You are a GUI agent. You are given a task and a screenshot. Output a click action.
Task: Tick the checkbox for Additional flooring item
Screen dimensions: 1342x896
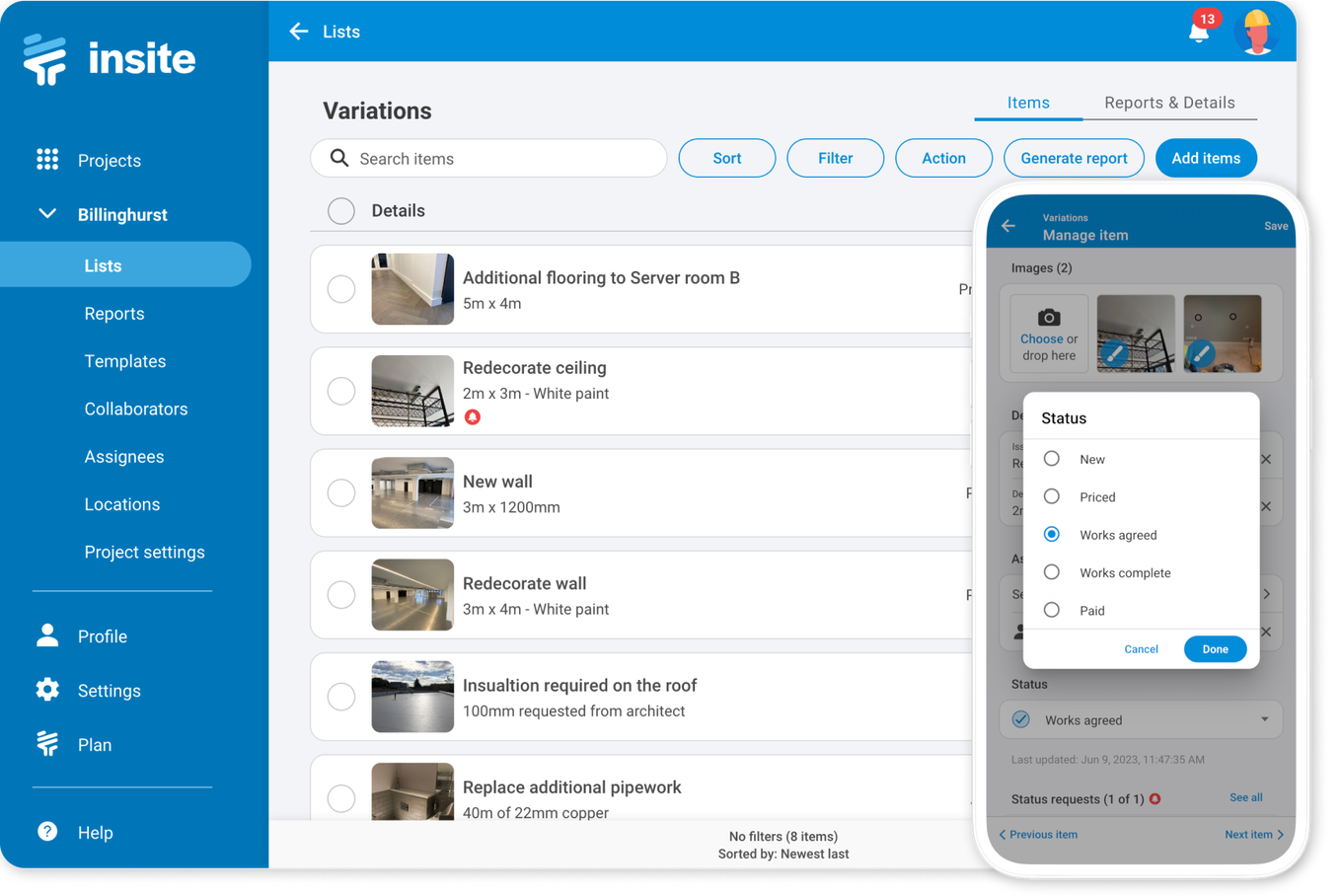(x=340, y=289)
